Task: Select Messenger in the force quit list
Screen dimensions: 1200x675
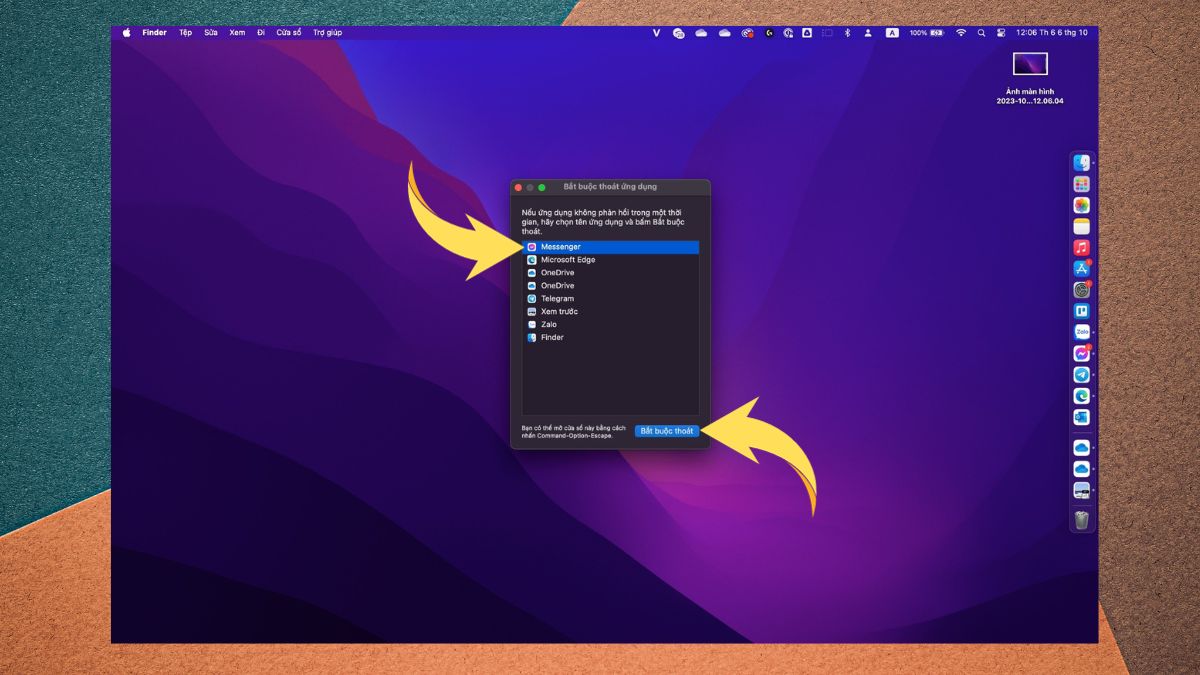Action: click(x=610, y=247)
